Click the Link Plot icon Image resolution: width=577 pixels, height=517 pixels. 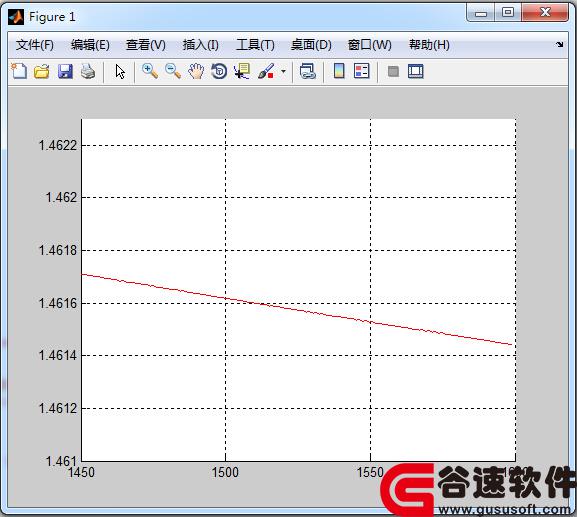pos(308,71)
